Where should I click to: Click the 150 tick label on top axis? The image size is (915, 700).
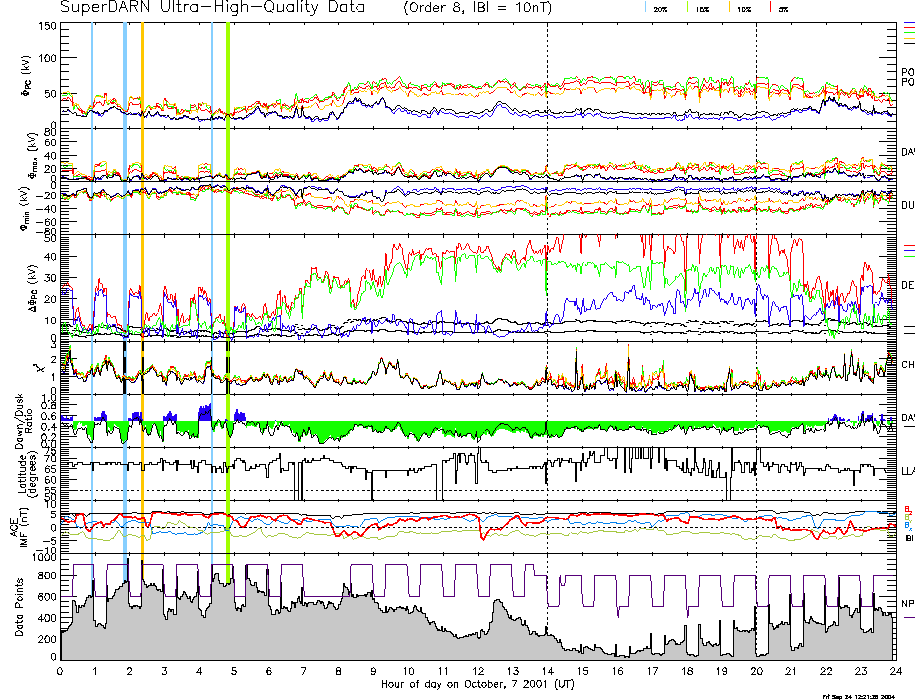click(x=46, y=25)
